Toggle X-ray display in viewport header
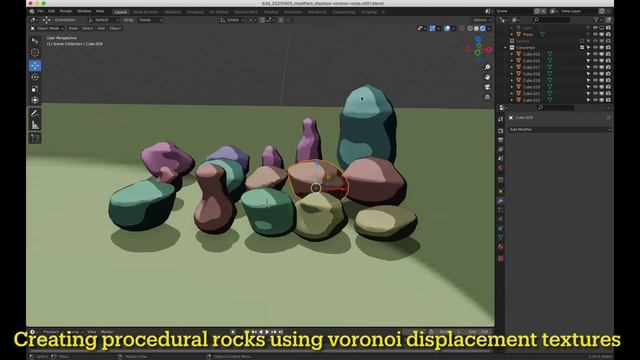 click(x=462, y=29)
